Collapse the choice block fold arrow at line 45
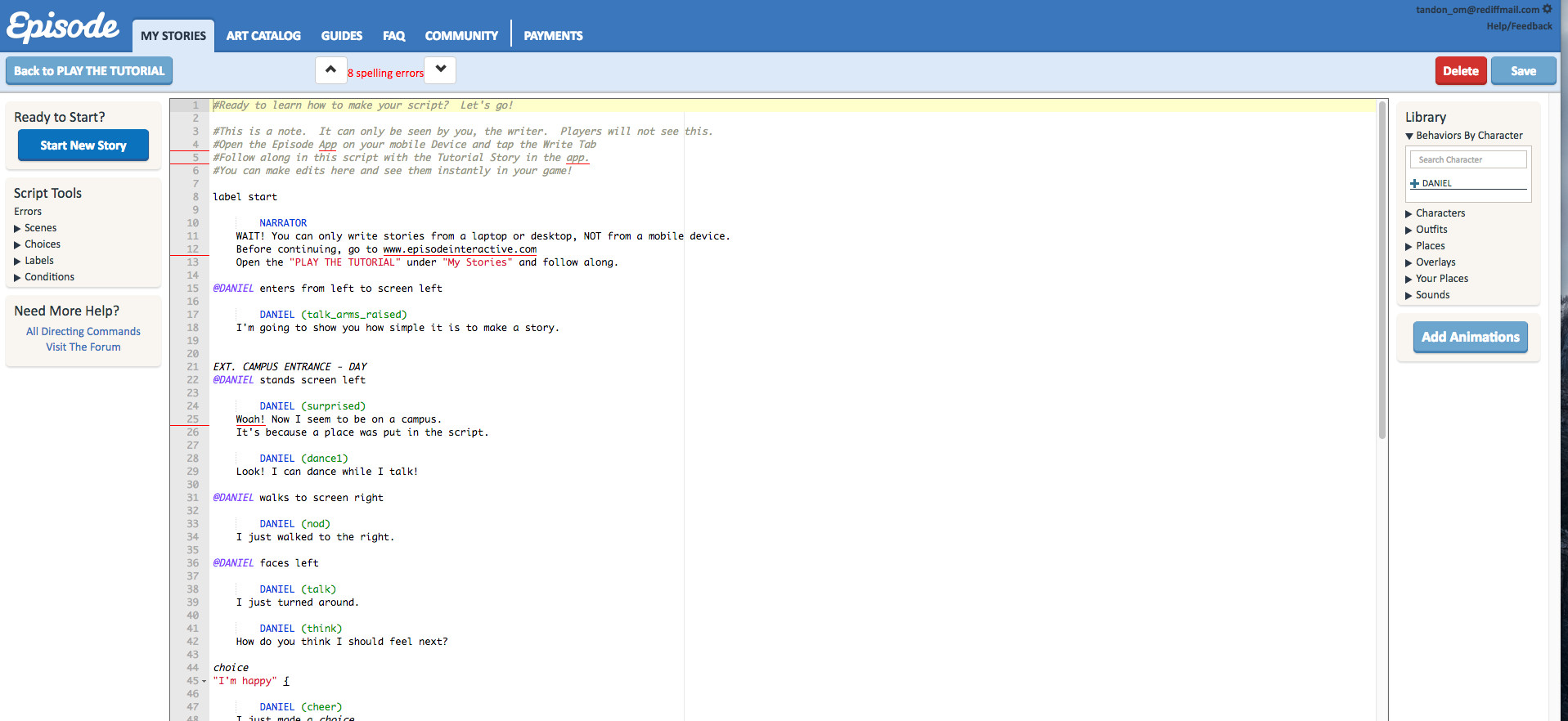1568x721 pixels. pos(204,681)
